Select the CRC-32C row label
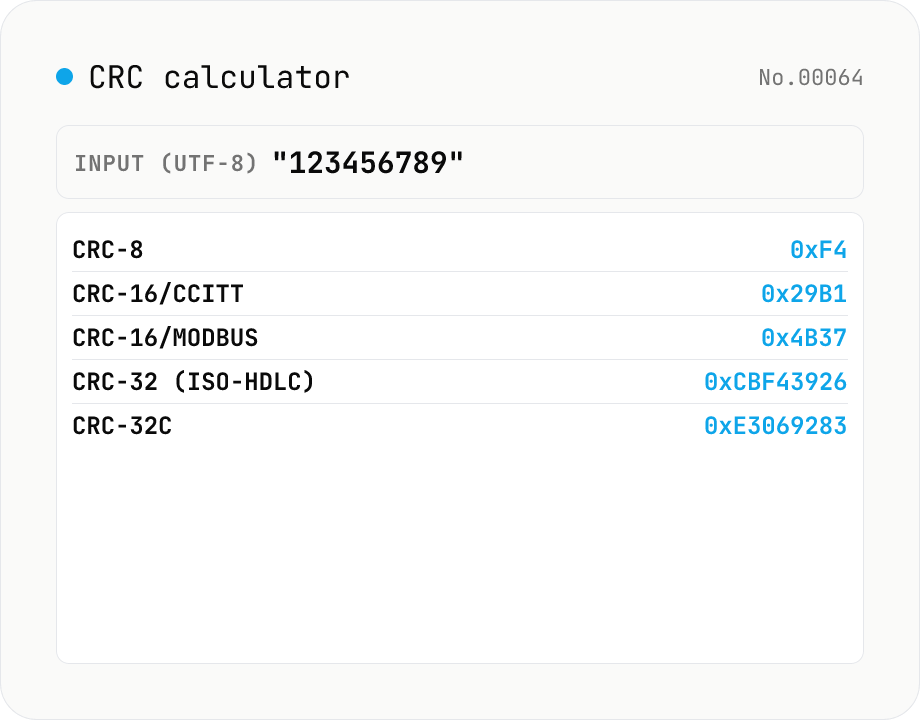Viewport: 920px width, 720px height. click(122, 425)
